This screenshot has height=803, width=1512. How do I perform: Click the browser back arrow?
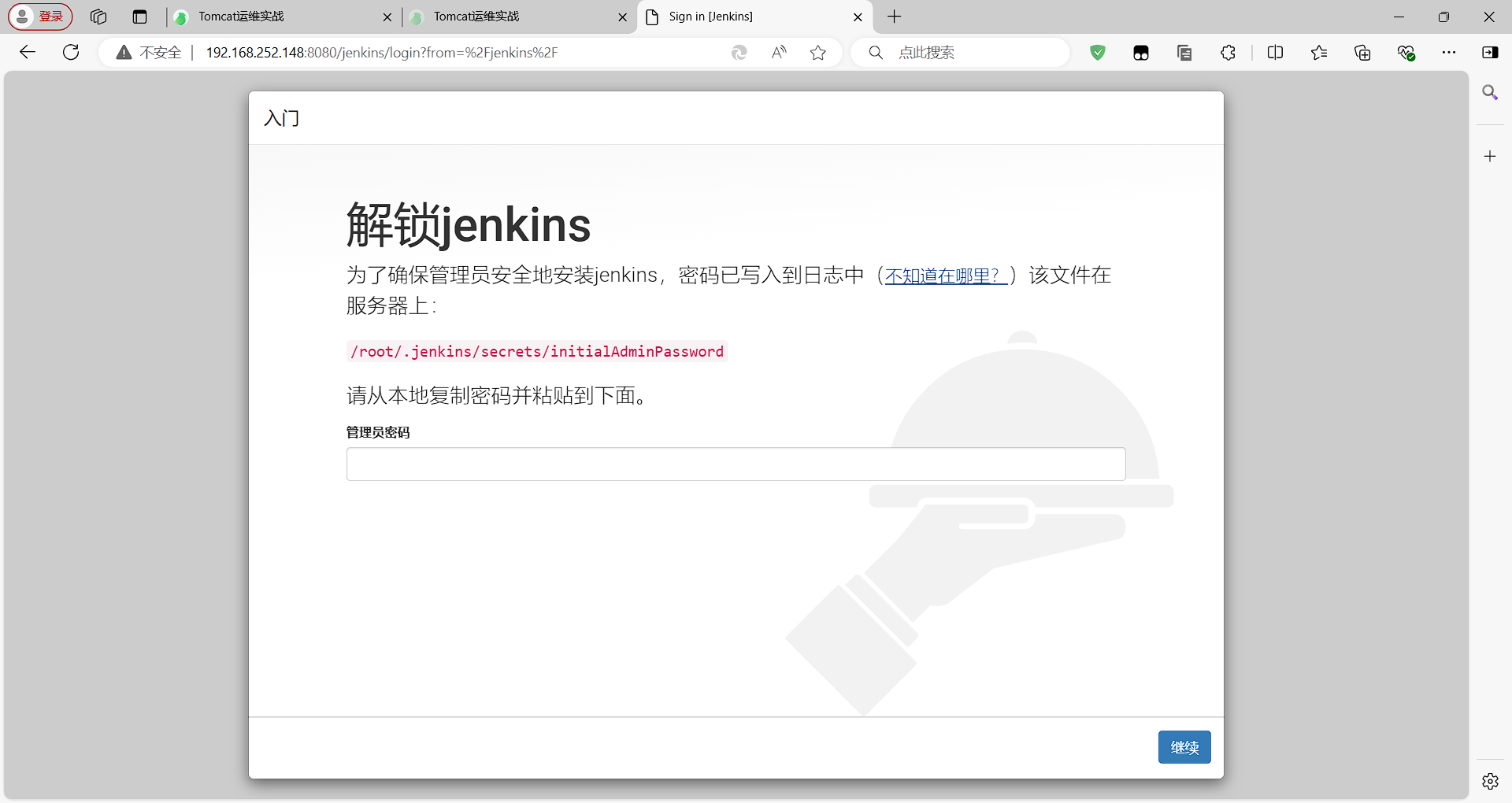tap(28, 53)
